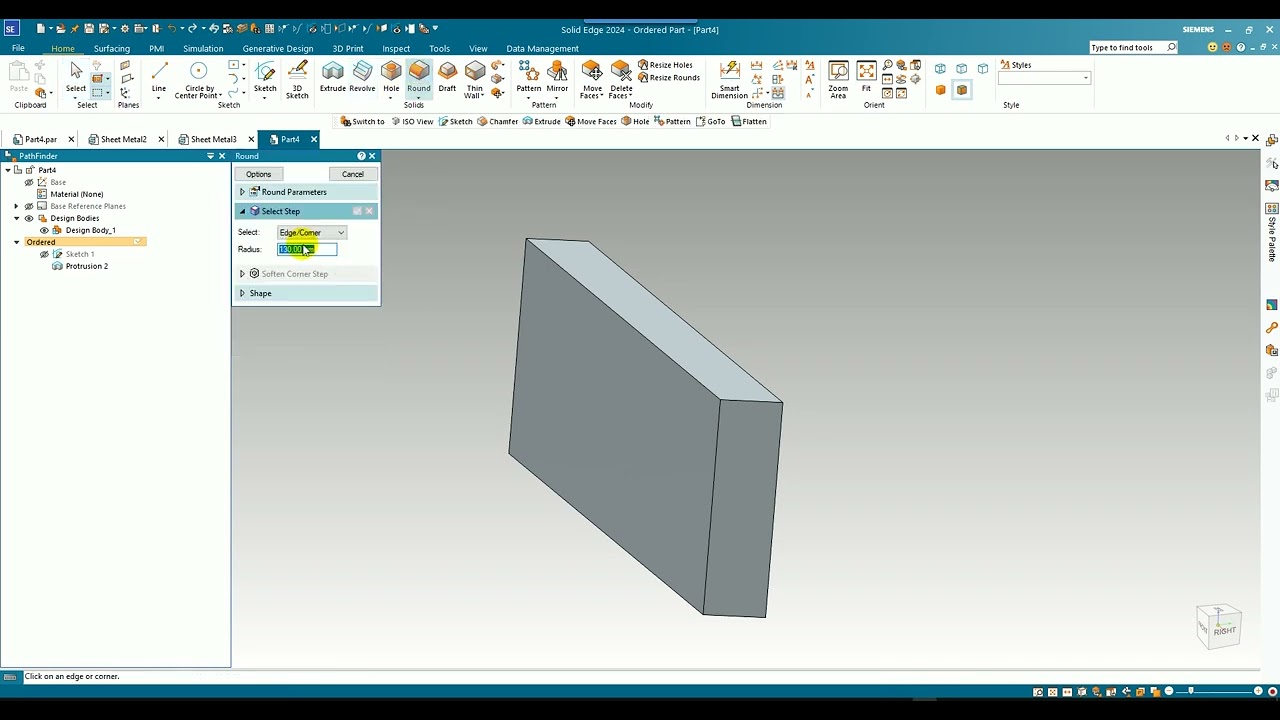Cancel the Round command

point(352,174)
